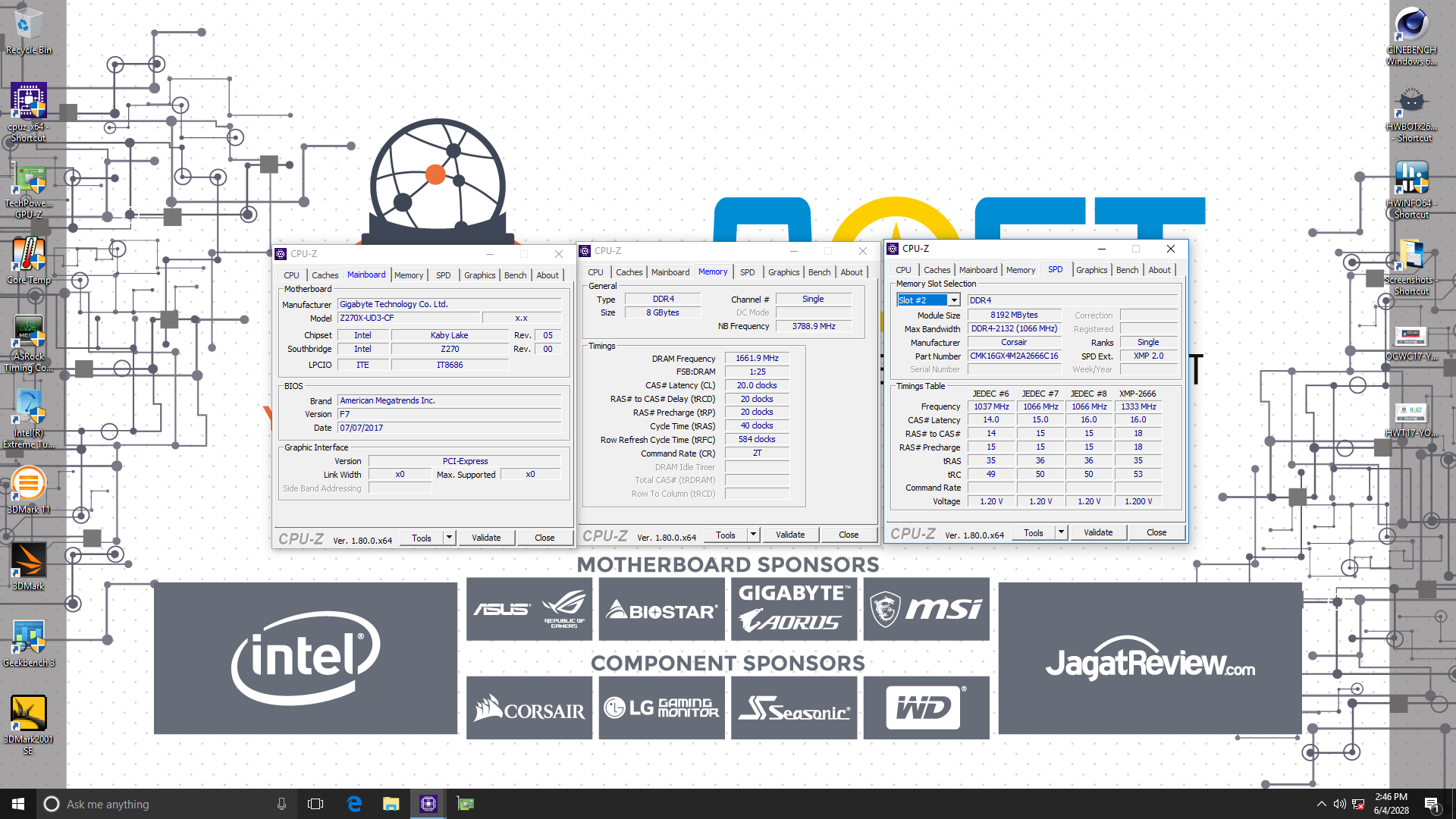Open the volume control tray icon

coord(1340,804)
